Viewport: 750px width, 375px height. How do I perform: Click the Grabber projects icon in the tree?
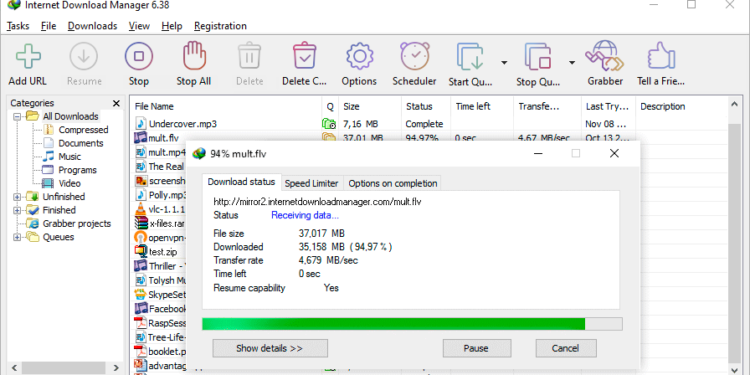(33, 223)
